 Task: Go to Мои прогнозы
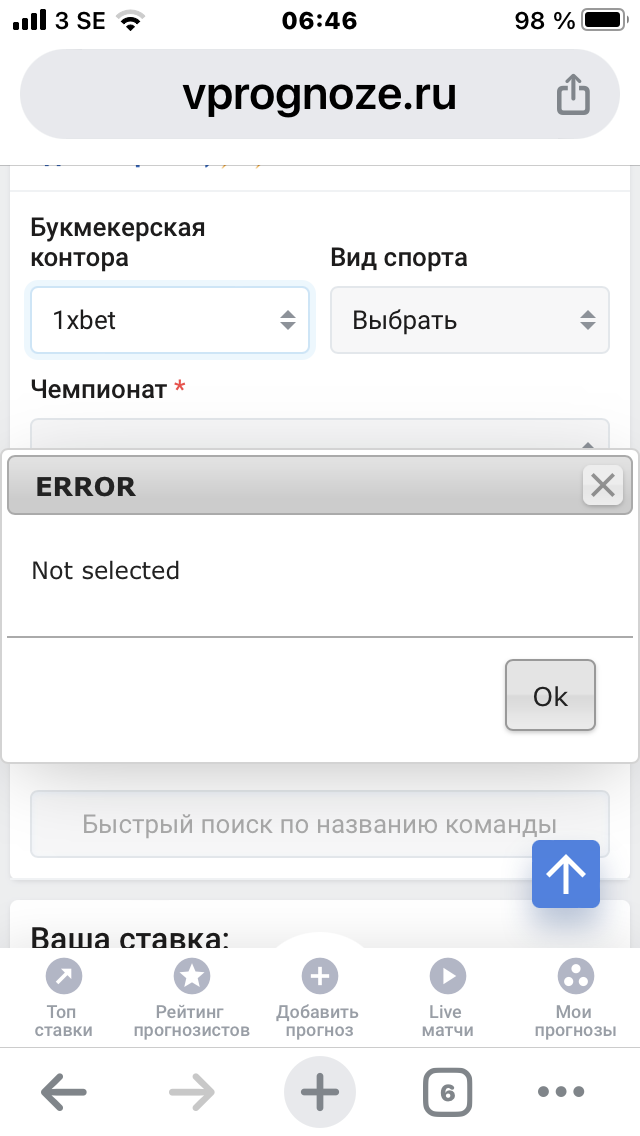[575, 996]
